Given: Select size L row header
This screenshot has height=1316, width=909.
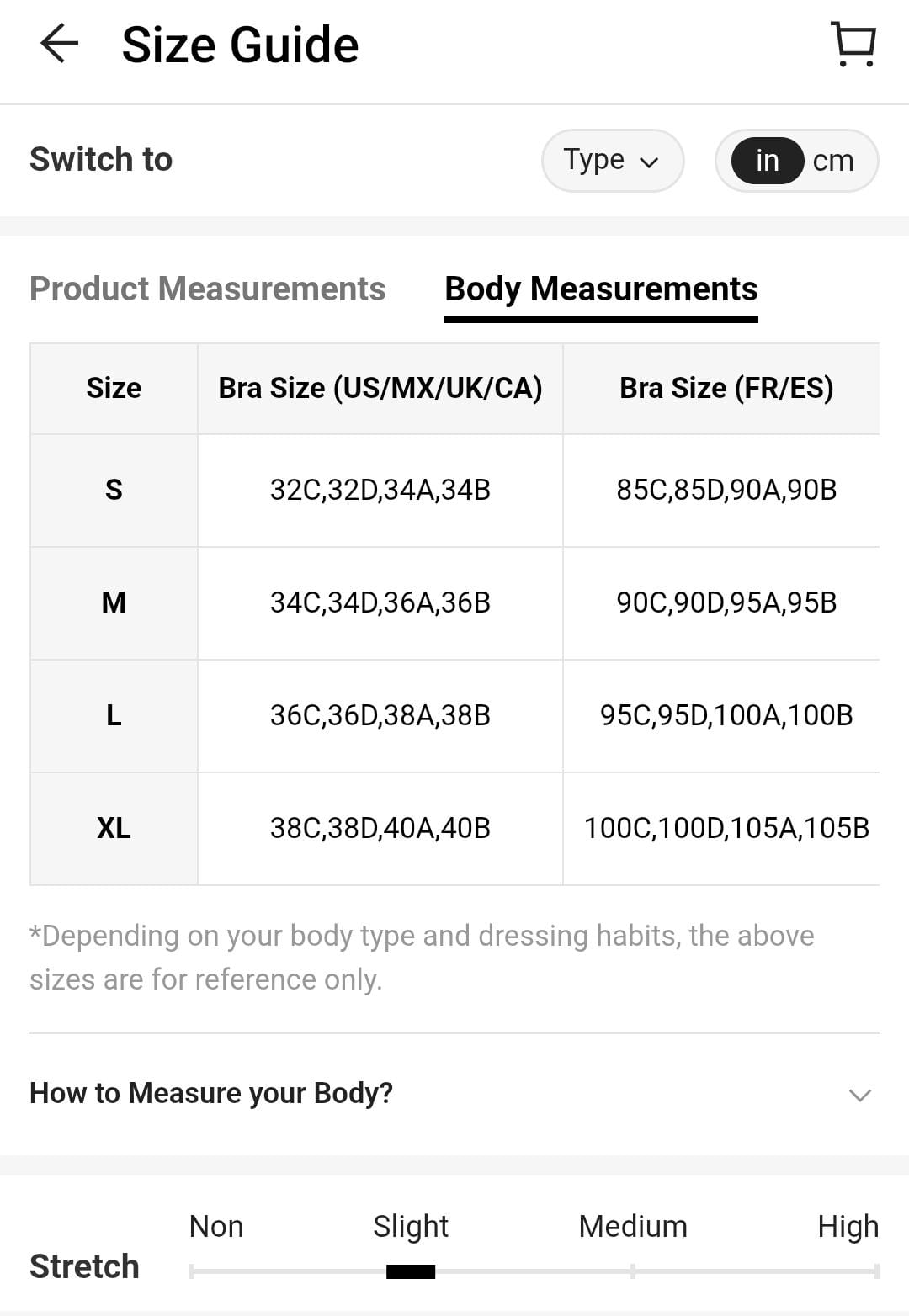Looking at the screenshot, I should point(114,715).
